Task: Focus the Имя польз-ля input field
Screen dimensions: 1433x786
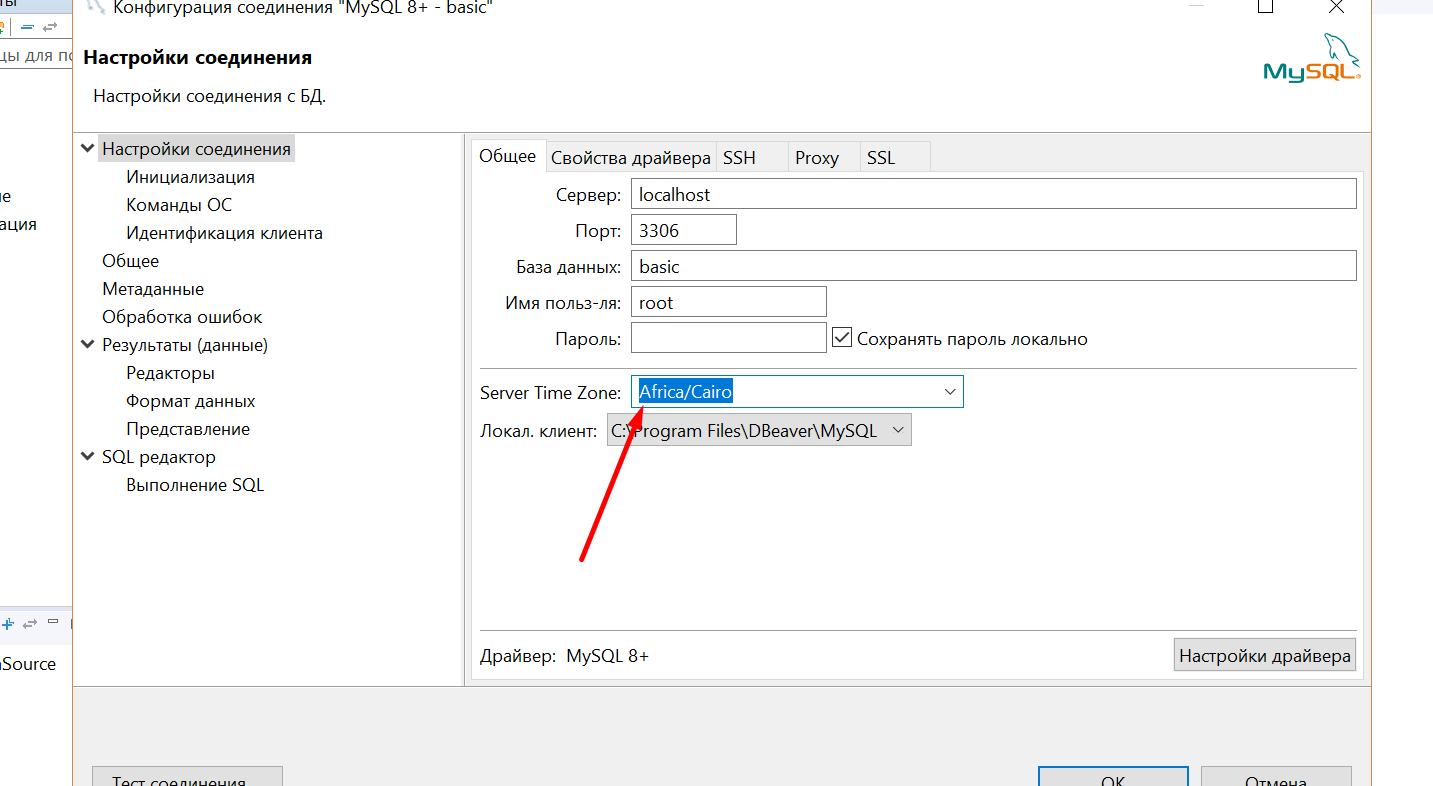Action: click(729, 301)
